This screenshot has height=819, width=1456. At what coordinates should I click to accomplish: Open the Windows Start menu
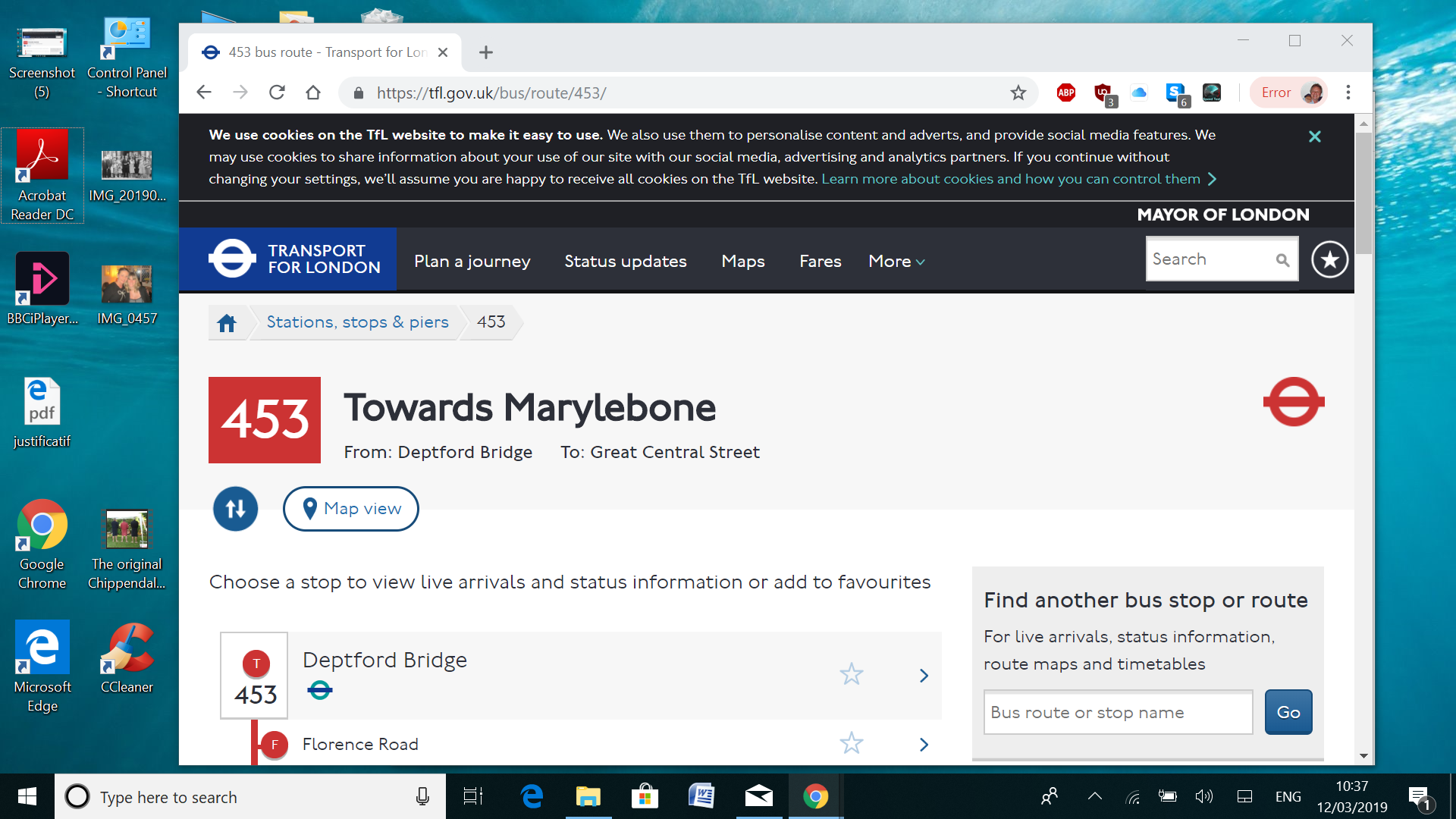point(27,796)
